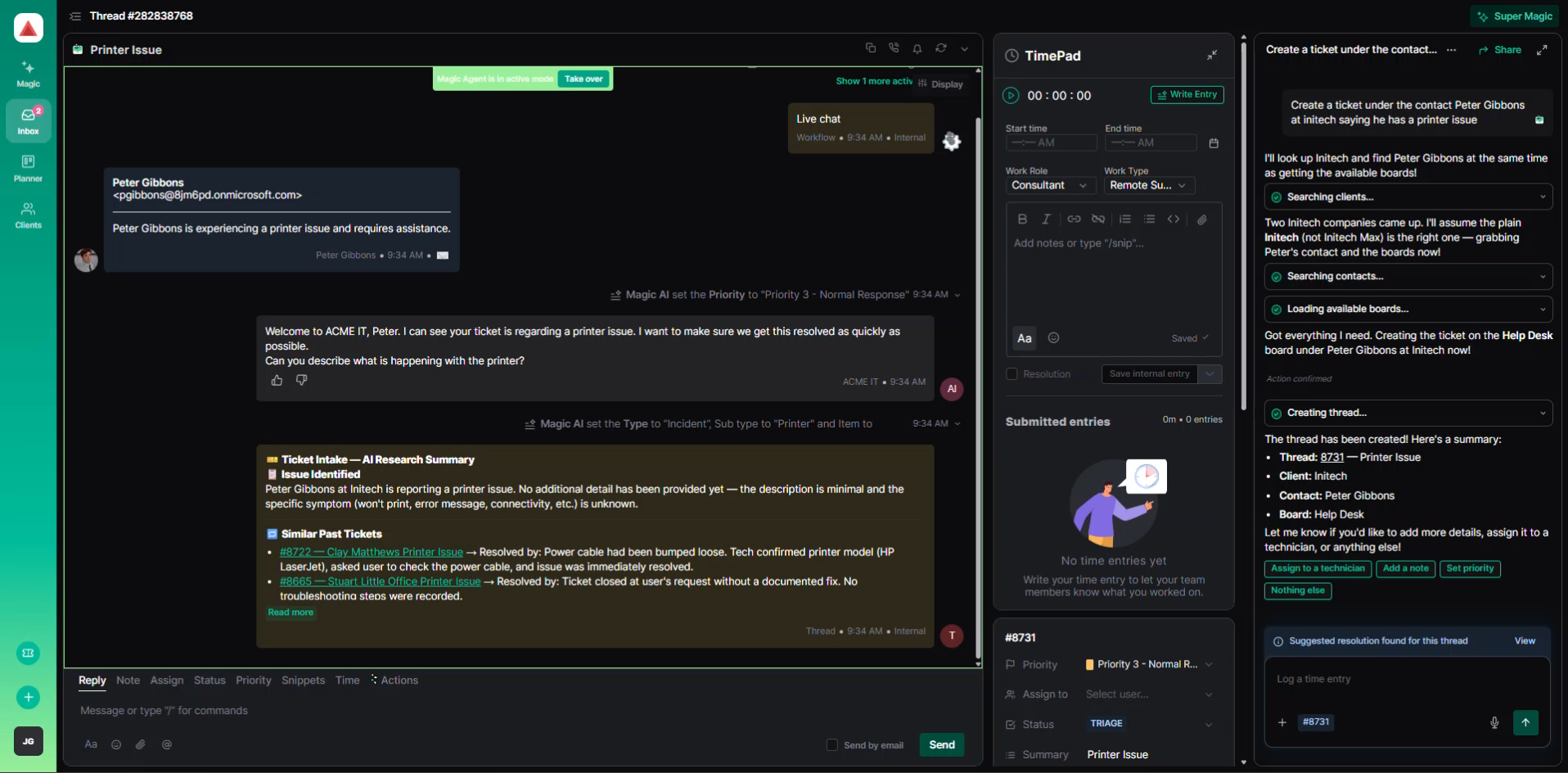
Task: Toggle the sidebar icon beside Thread #282838768
Action: tap(75, 16)
